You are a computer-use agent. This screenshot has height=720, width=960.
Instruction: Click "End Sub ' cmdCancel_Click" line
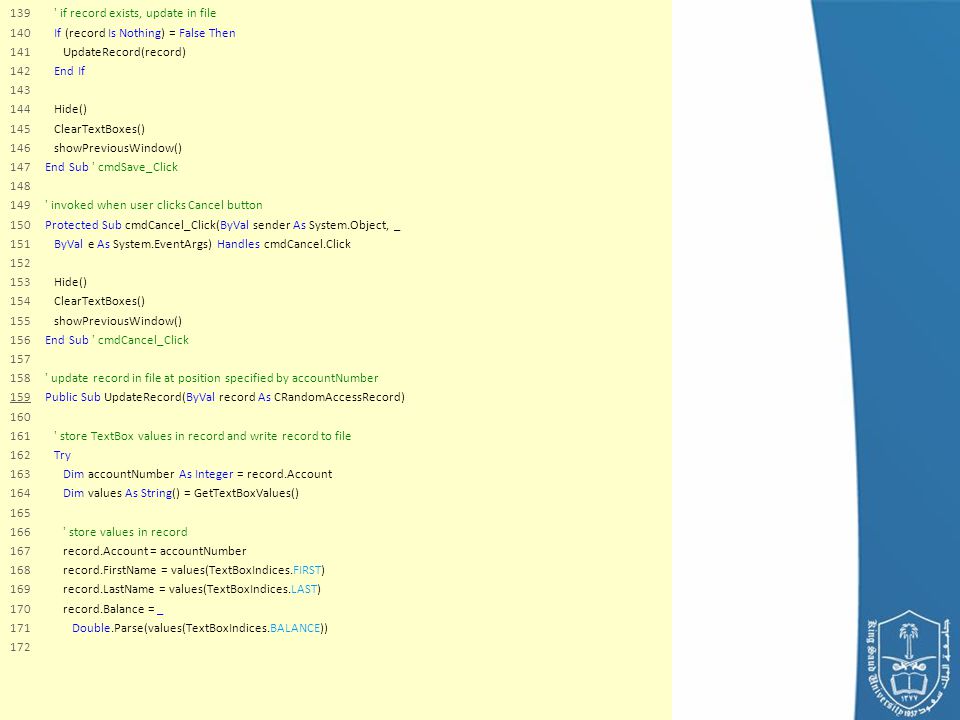pos(117,340)
